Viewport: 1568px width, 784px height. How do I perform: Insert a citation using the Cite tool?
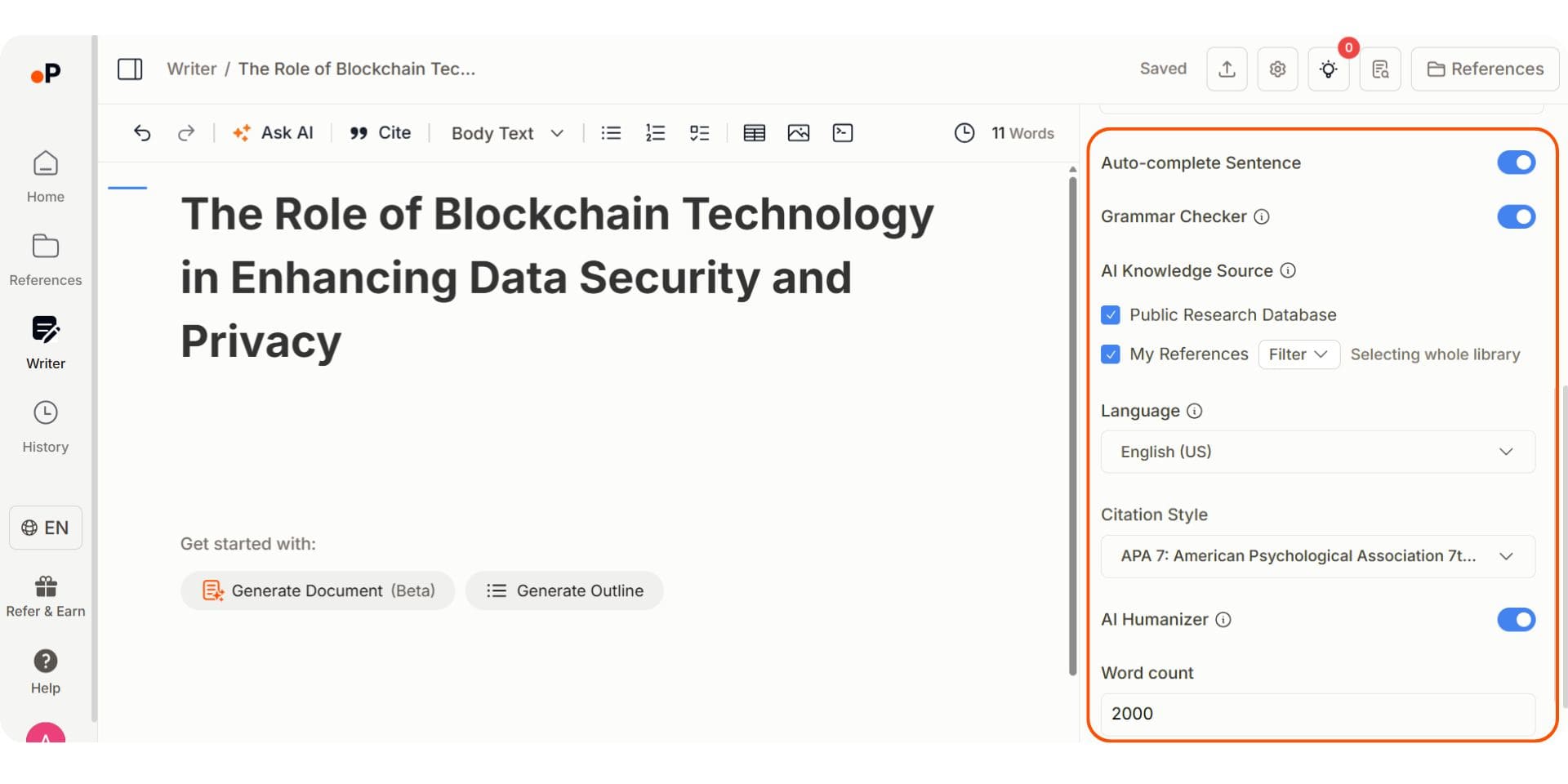tap(380, 132)
